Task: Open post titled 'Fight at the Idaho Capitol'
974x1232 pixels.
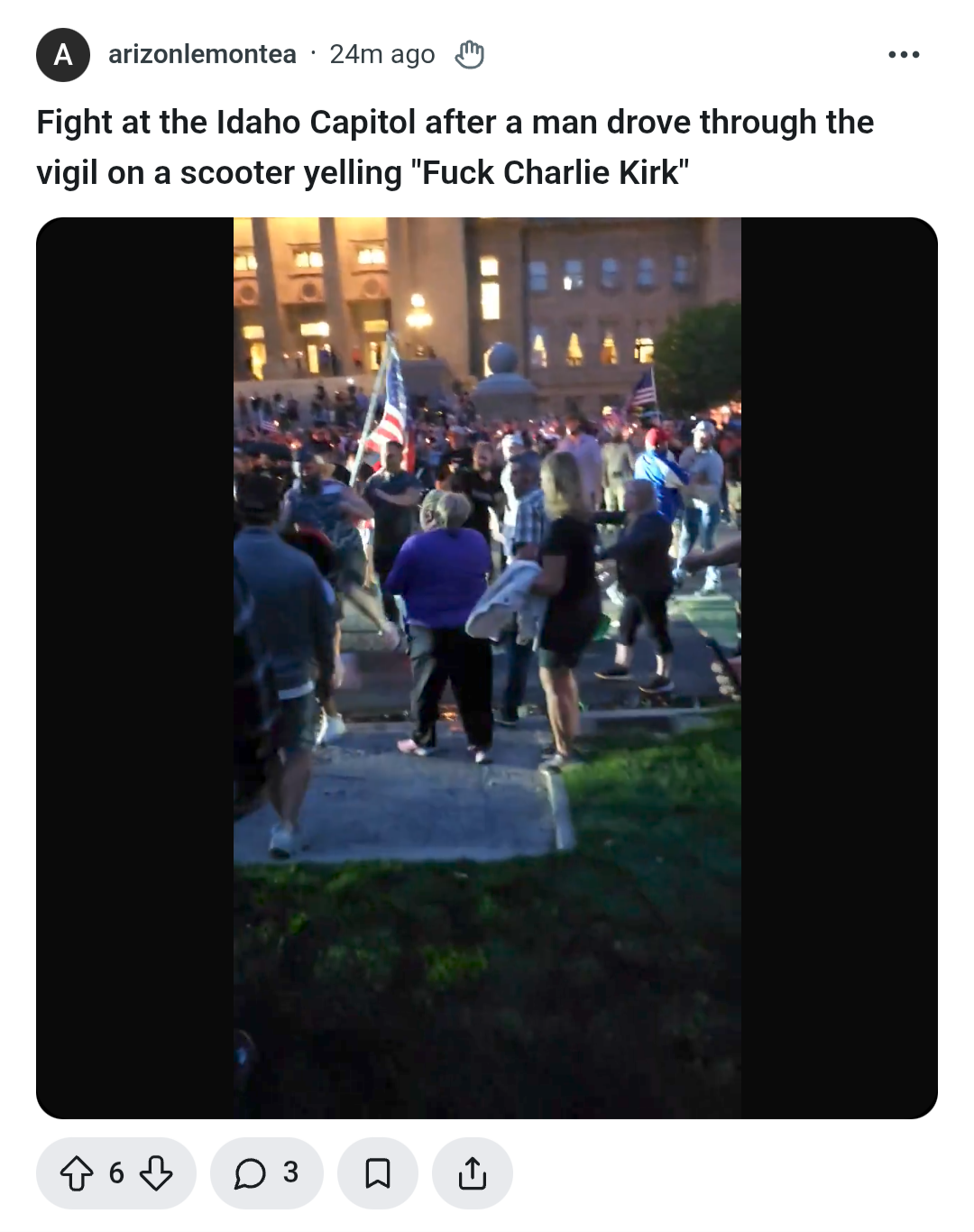Action: coord(455,147)
